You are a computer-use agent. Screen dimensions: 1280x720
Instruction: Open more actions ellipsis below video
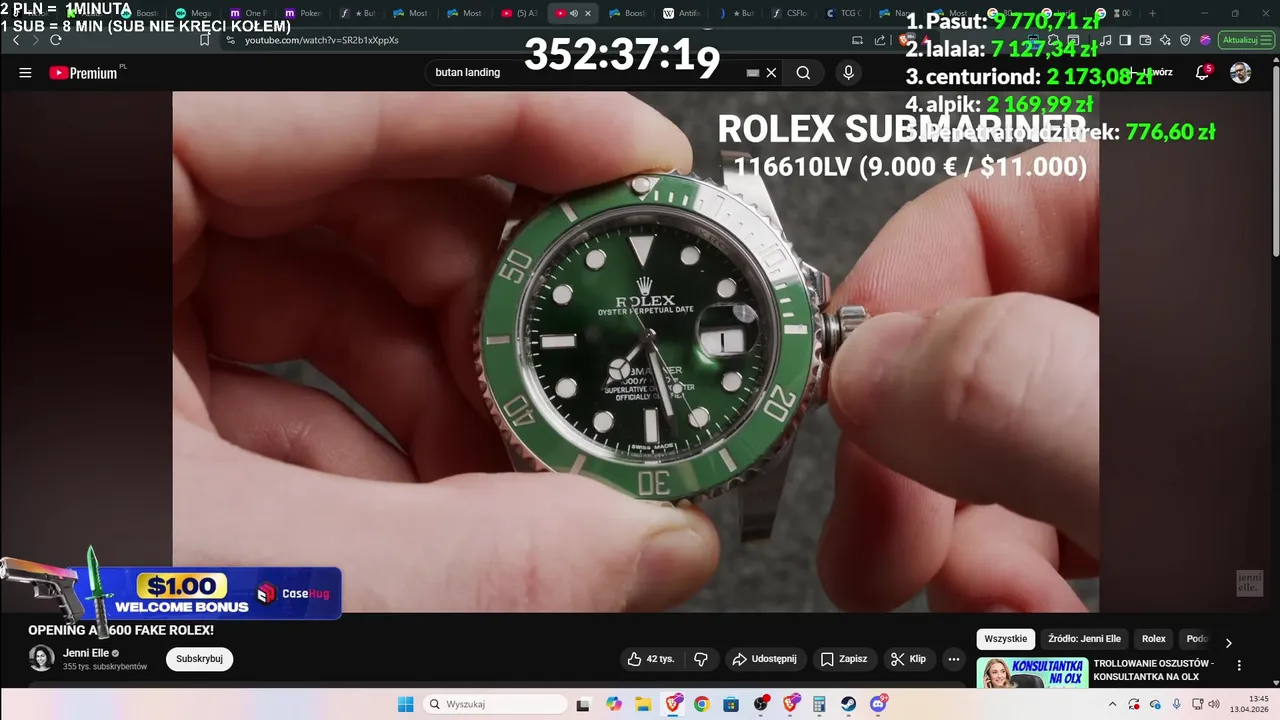coord(954,659)
